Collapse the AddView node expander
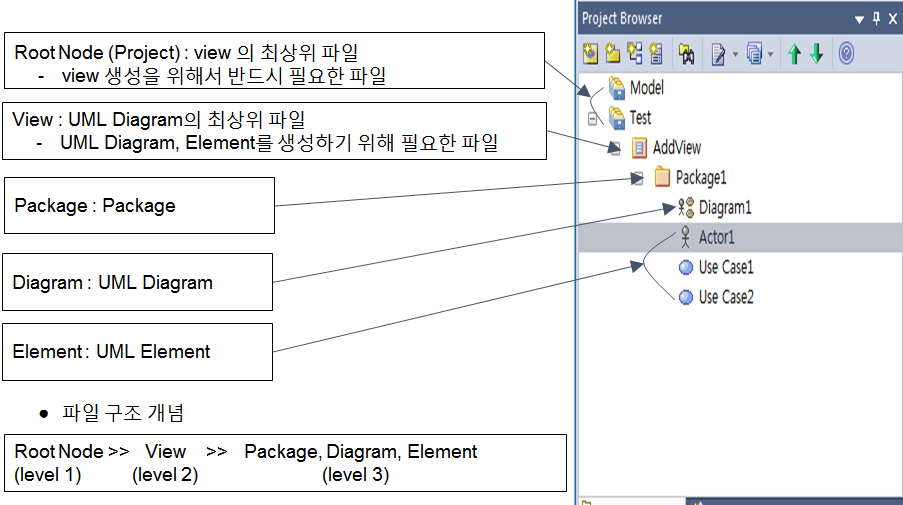Viewport: 903px width, 505px height. (x=615, y=149)
